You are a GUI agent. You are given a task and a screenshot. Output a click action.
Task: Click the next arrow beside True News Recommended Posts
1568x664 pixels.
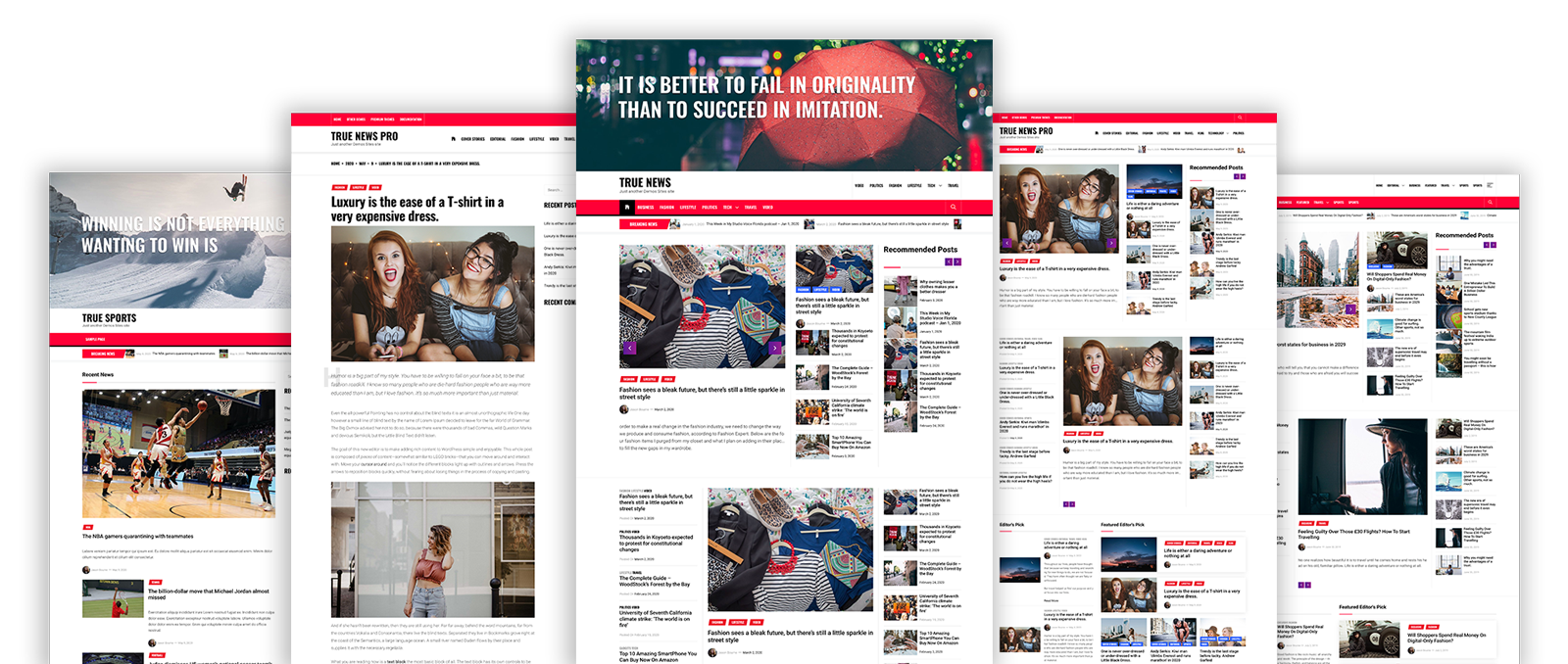pyautogui.click(x=957, y=261)
